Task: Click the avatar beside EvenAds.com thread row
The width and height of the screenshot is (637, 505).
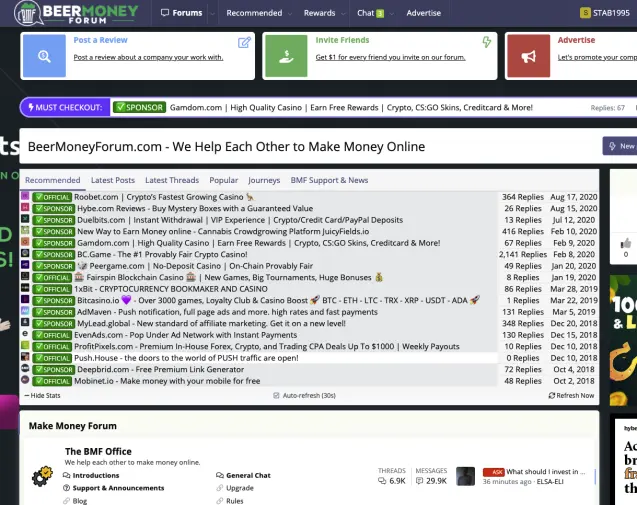Action: [x=25, y=335]
